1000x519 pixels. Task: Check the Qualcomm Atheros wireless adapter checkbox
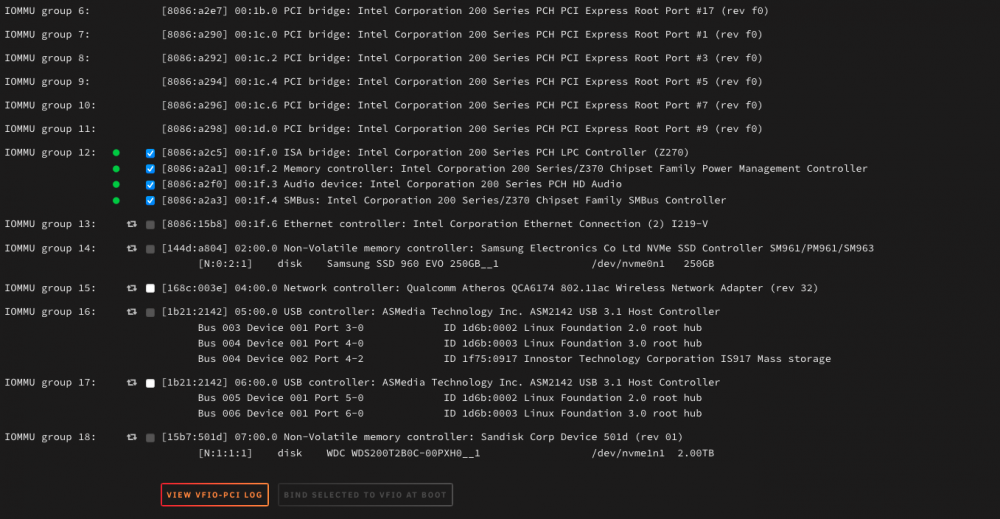coord(151,288)
